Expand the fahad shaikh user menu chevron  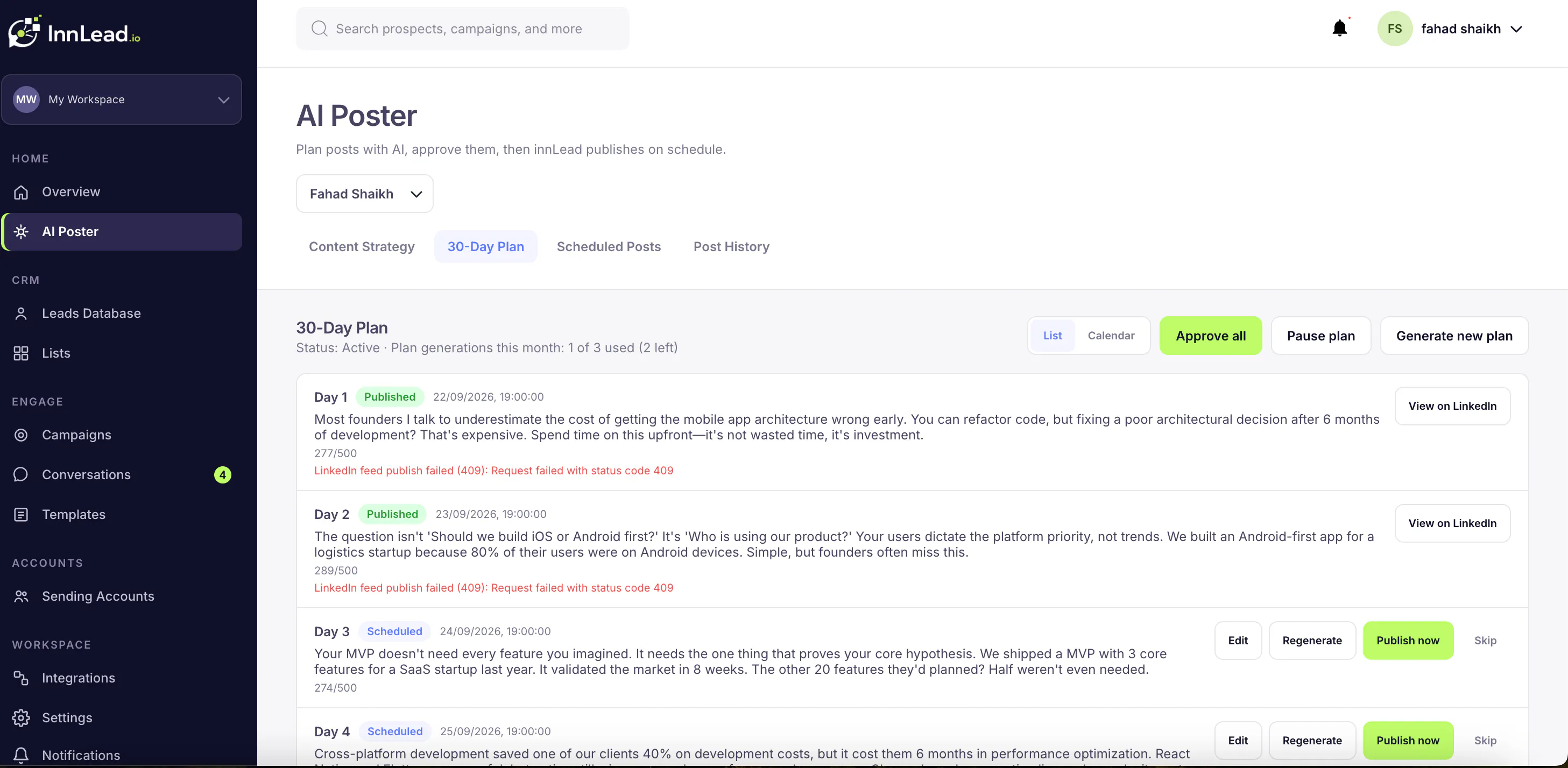[1516, 29]
